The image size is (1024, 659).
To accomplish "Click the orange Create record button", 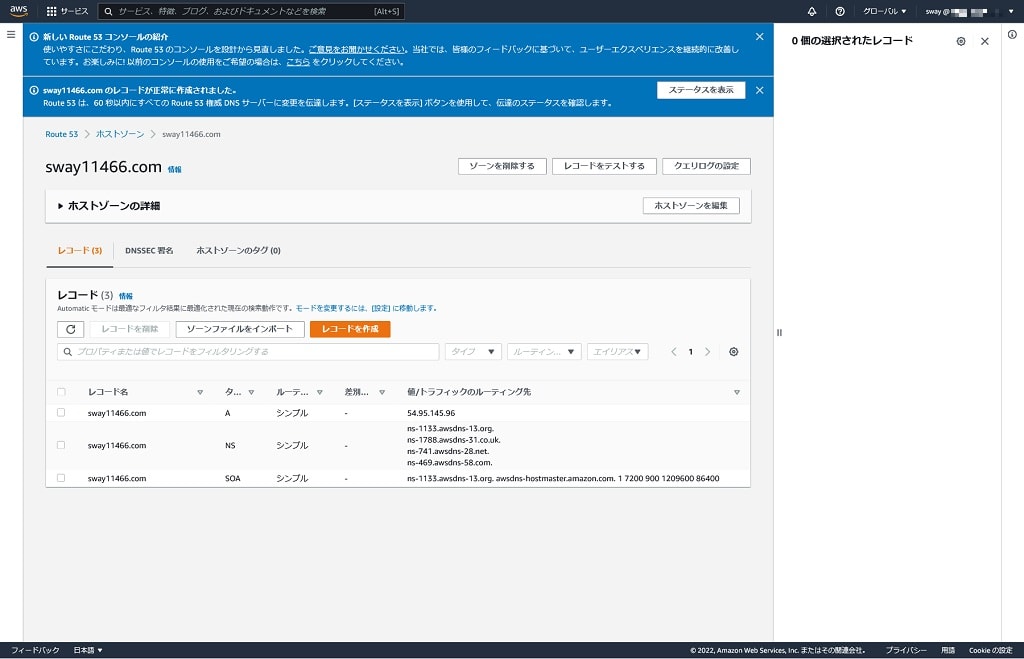I will pyautogui.click(x=350, y=329).
